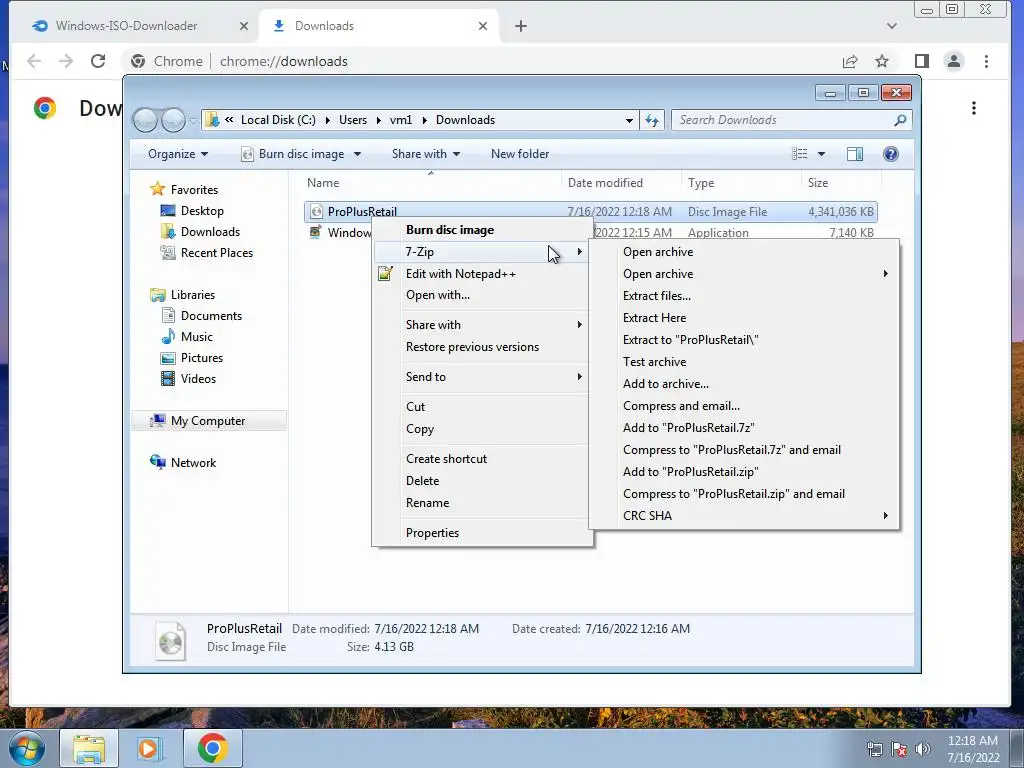Open the 7-Zip submenu entry

[x=482, y=251]
